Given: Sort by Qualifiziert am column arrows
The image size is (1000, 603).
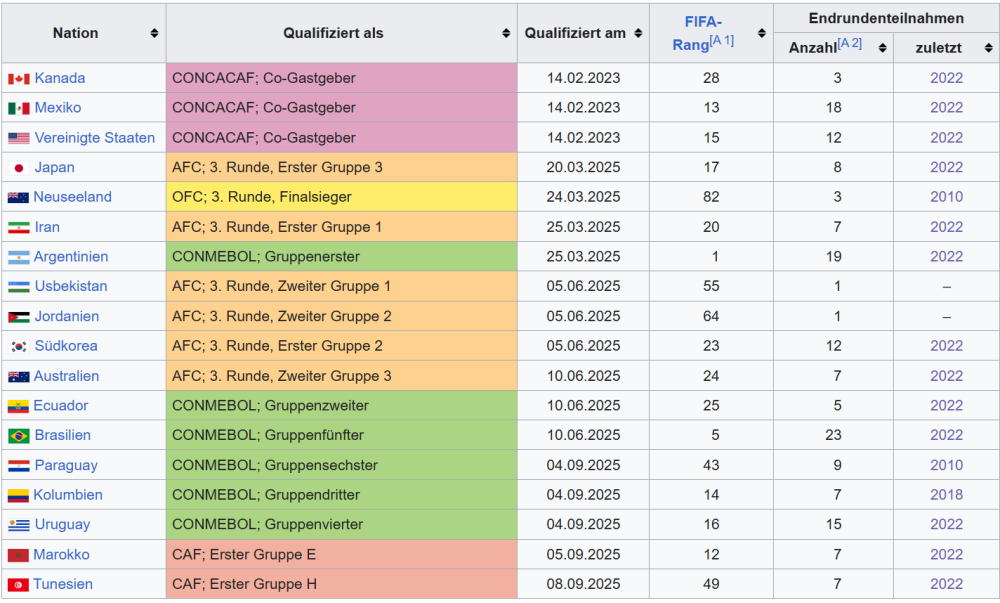Looking at the screenshot, I should pos(637,33).
